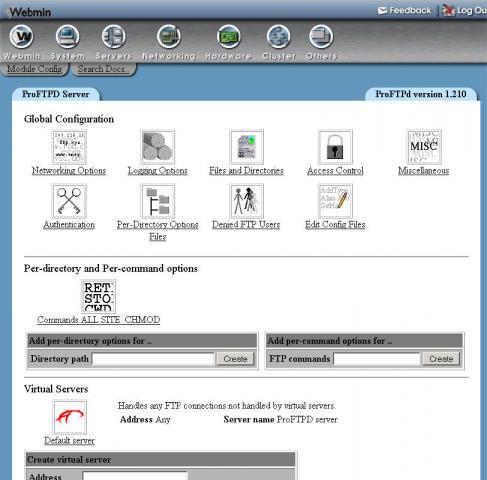Follow the Denied FTP Users link
Image resolution: width=487 pixels, height=480 pixels.
pos(246,225)
